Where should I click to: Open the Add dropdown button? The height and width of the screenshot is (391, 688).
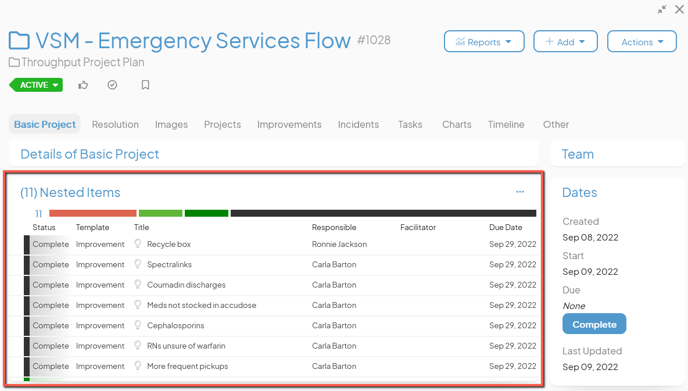point(565,42)
